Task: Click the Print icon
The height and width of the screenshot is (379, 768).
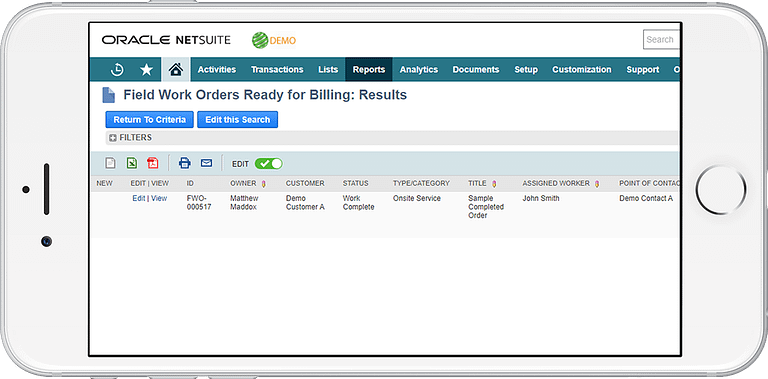Action: point(185,163)
